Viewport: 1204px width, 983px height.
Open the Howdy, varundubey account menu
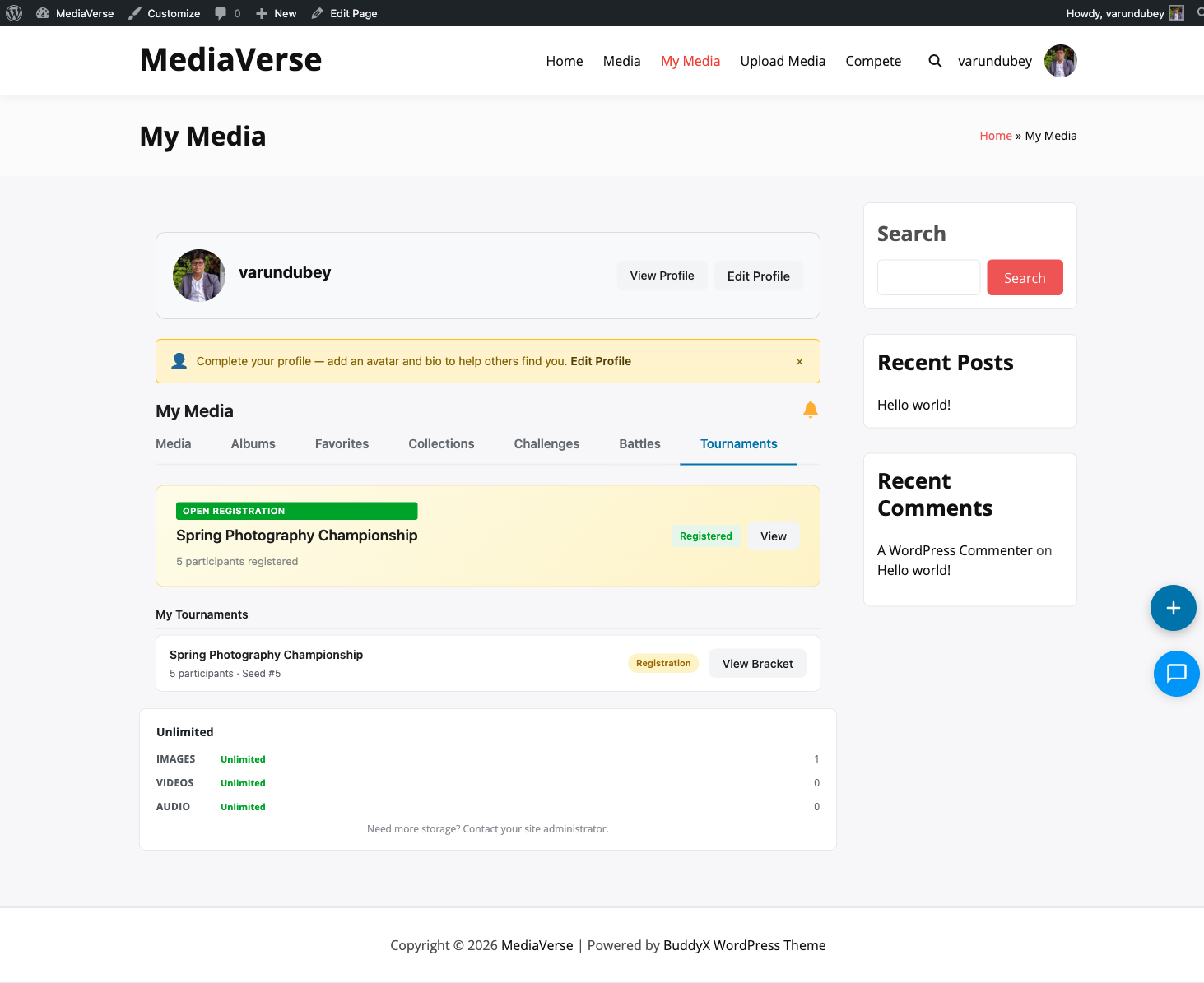1123,13
